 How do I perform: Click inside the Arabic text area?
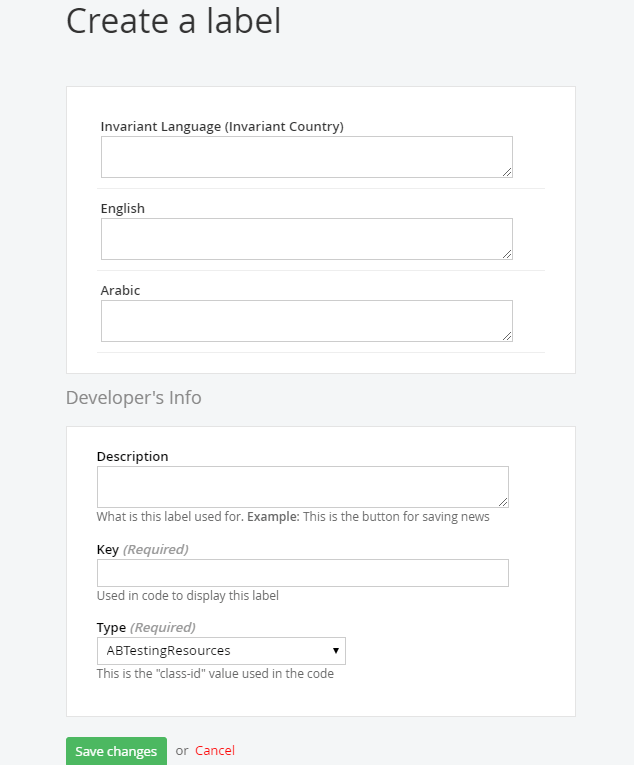(306, 321)
